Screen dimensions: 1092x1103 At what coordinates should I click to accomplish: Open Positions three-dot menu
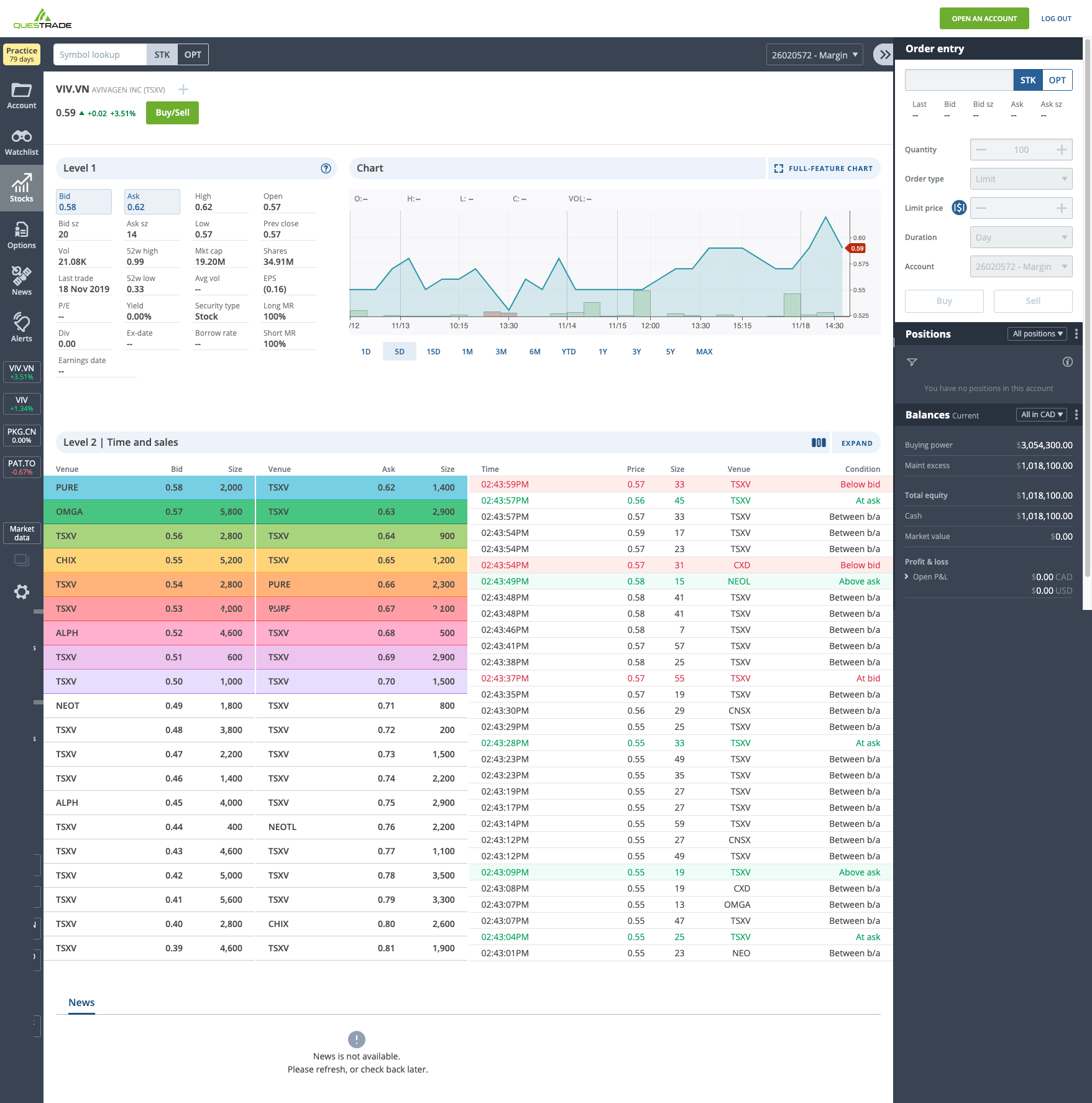pyautogui.click(x=1076, y=334)
